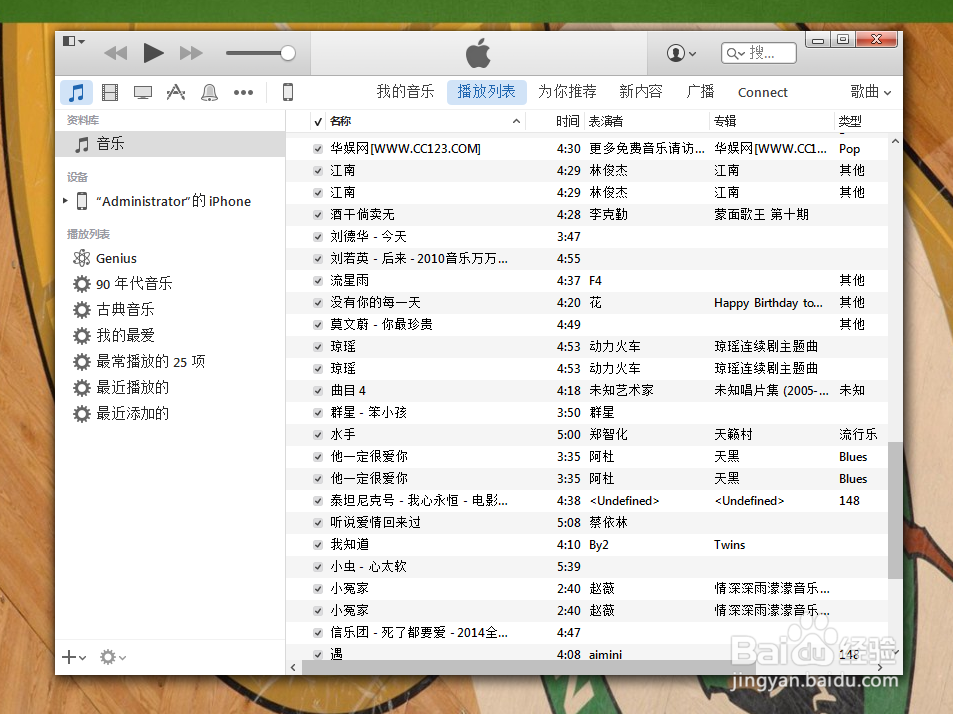Click the scroll up arrow of song list
Image resolution: width=953 pixels, height=714 pixels.
[x=895, y=142]
